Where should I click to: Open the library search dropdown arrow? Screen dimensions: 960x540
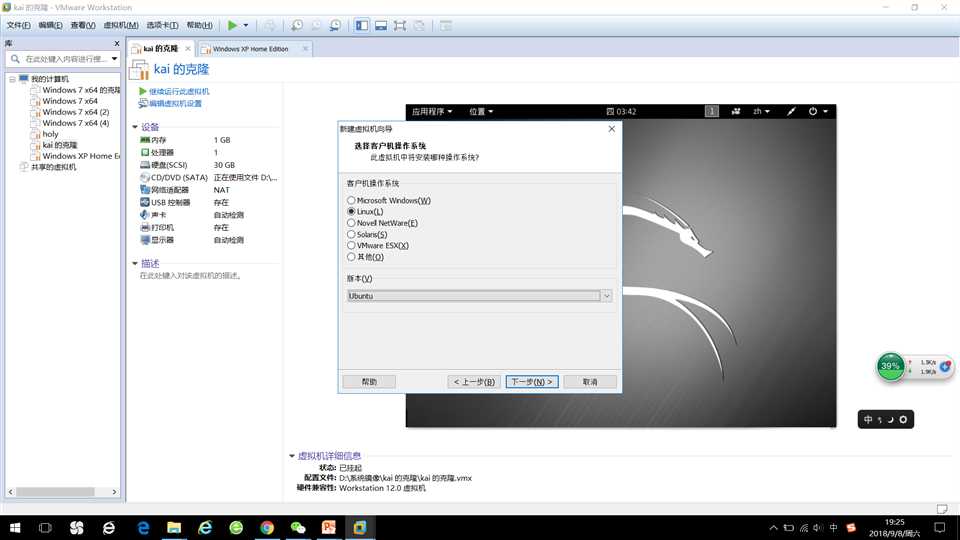[x=114, y=59]
